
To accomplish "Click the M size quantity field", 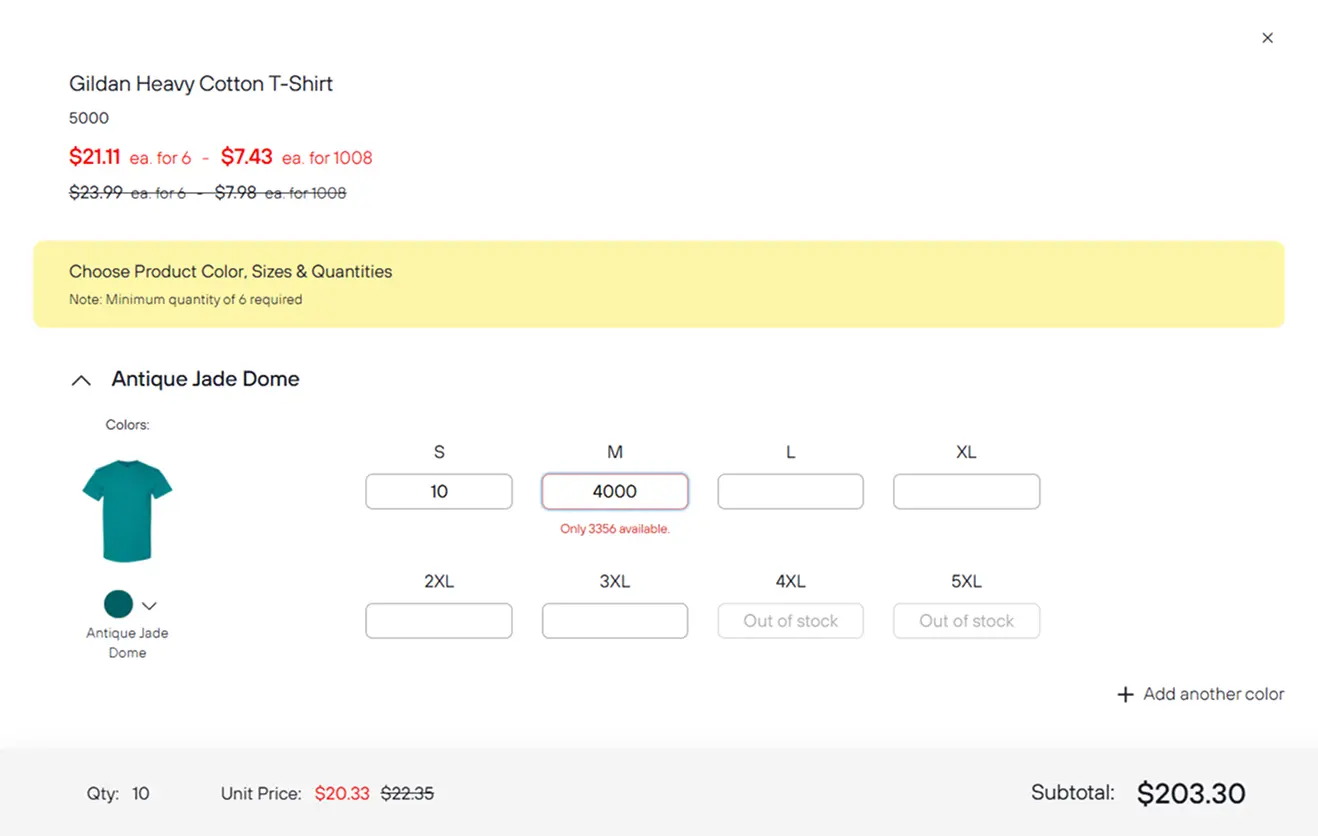I will pos(615,491).
